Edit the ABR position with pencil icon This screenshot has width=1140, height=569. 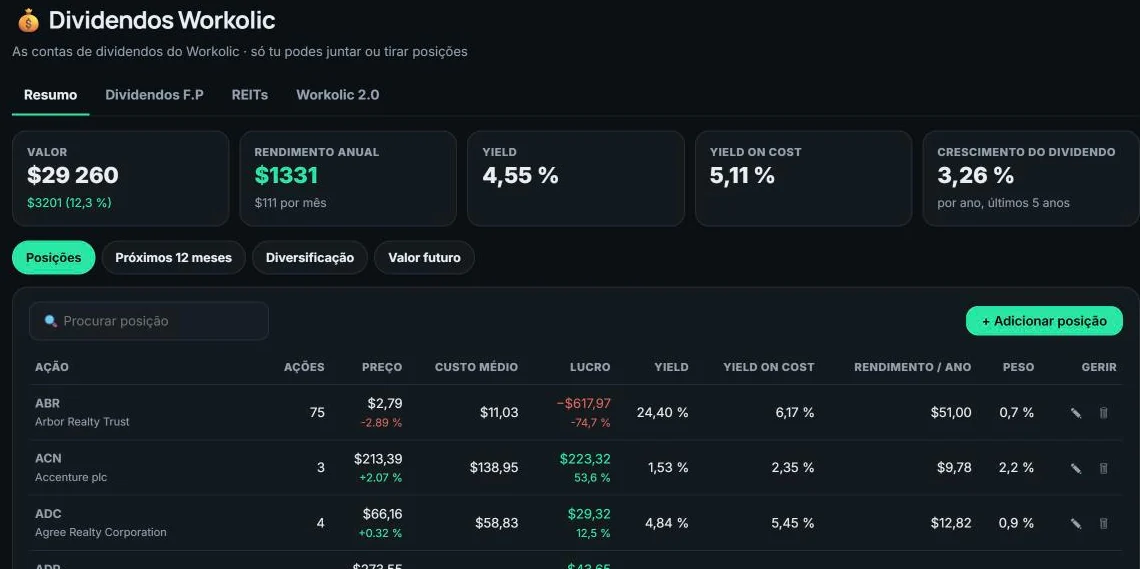pos(1076,413)
